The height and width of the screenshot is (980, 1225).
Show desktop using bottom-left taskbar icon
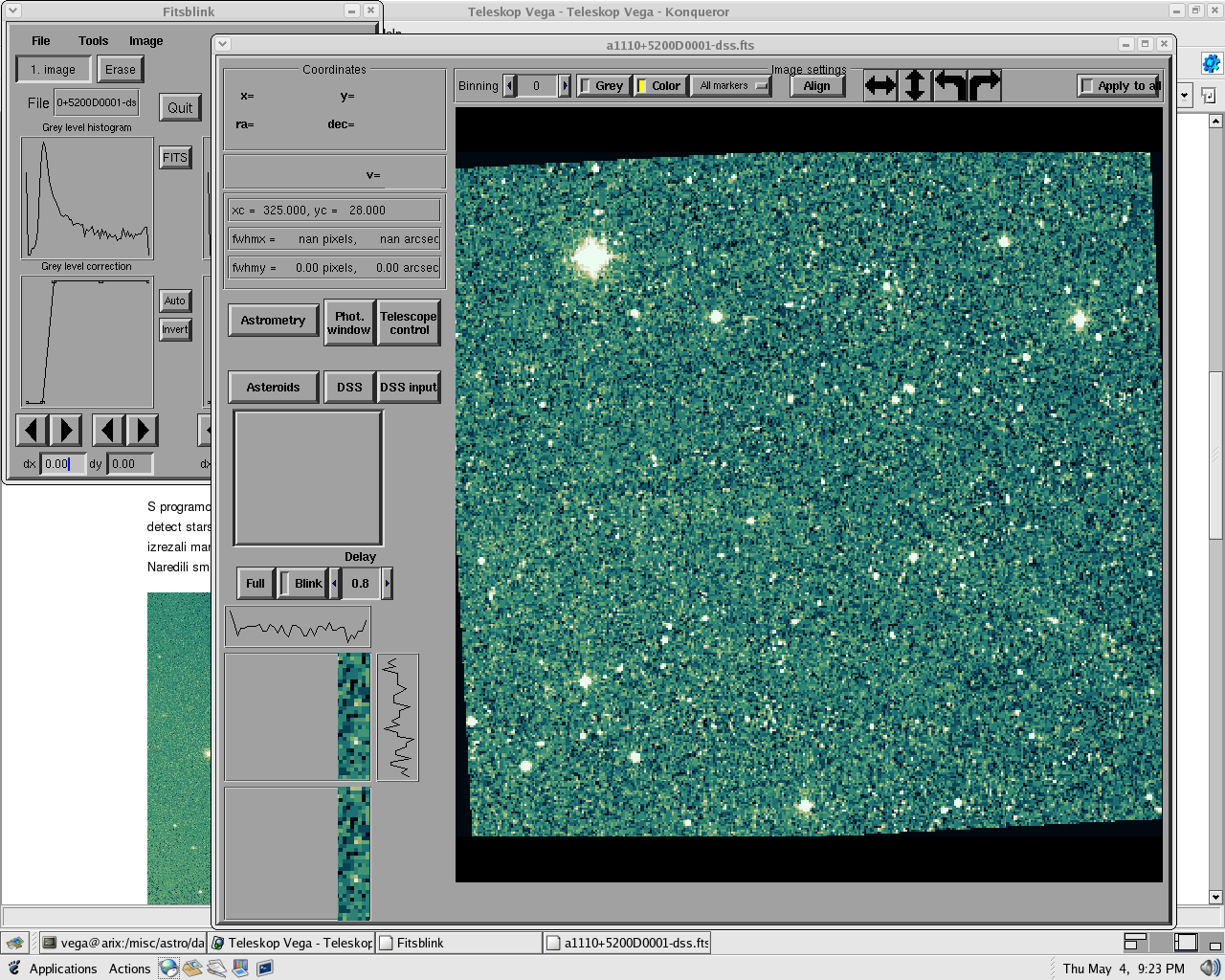(14, 943)
